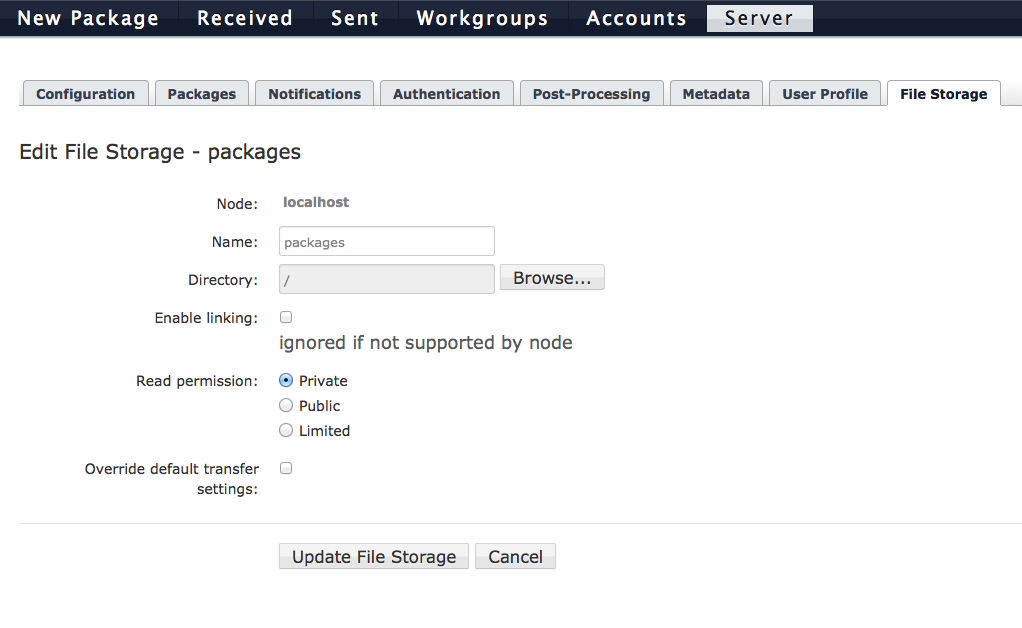Choose the Limited read permission
1022x628 pixels.
tap(286, 430)
